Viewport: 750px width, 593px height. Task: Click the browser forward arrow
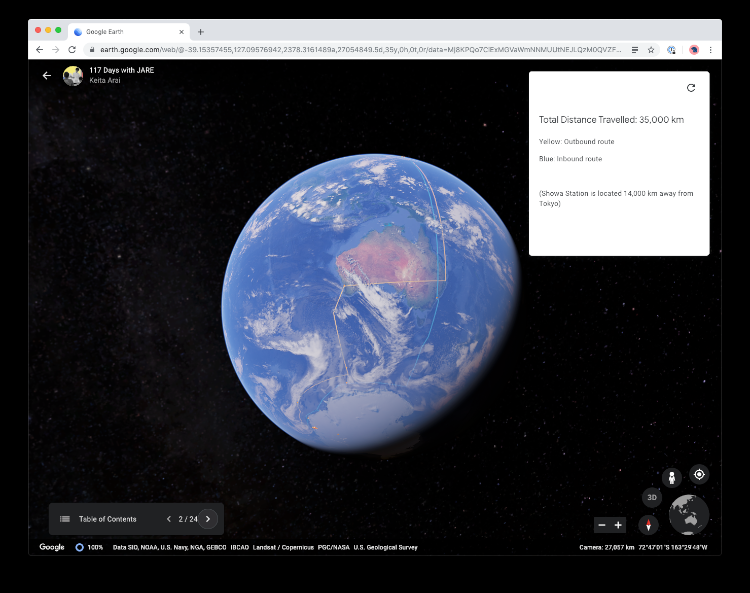55,50
